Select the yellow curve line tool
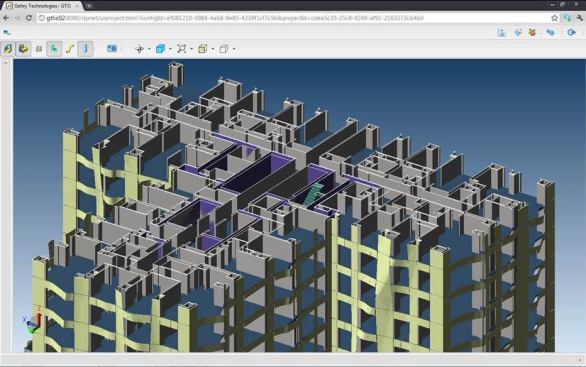Screen dimensions: 586x367 [70, 49]
